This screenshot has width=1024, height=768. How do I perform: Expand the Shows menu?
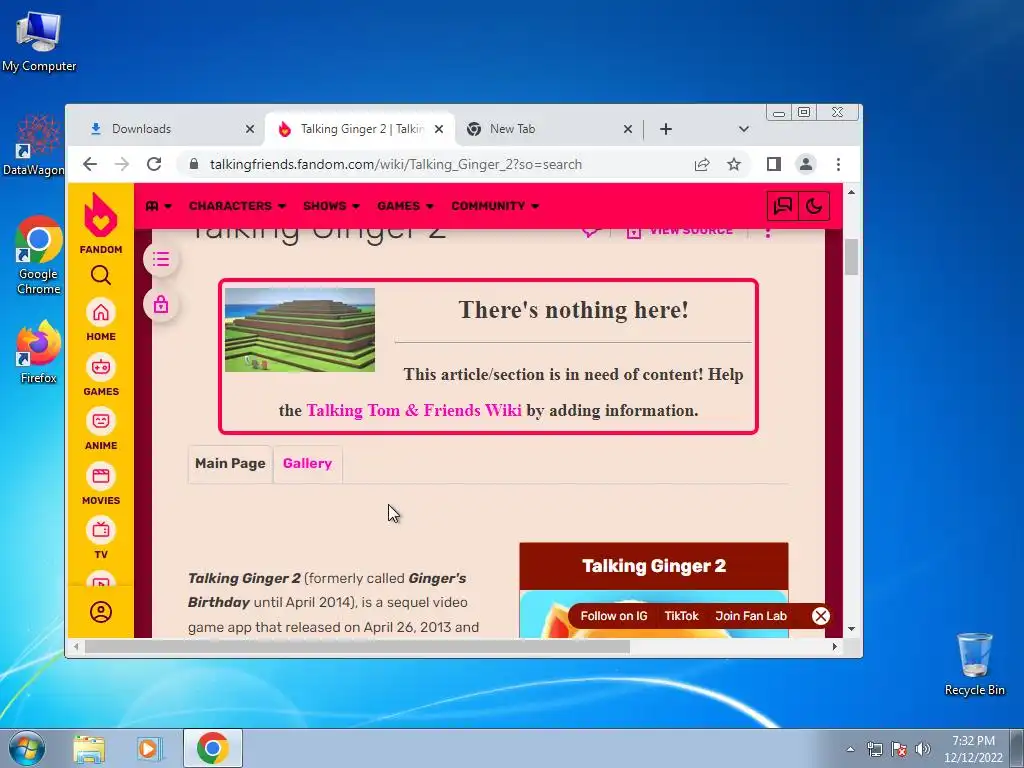coord(331,206)
